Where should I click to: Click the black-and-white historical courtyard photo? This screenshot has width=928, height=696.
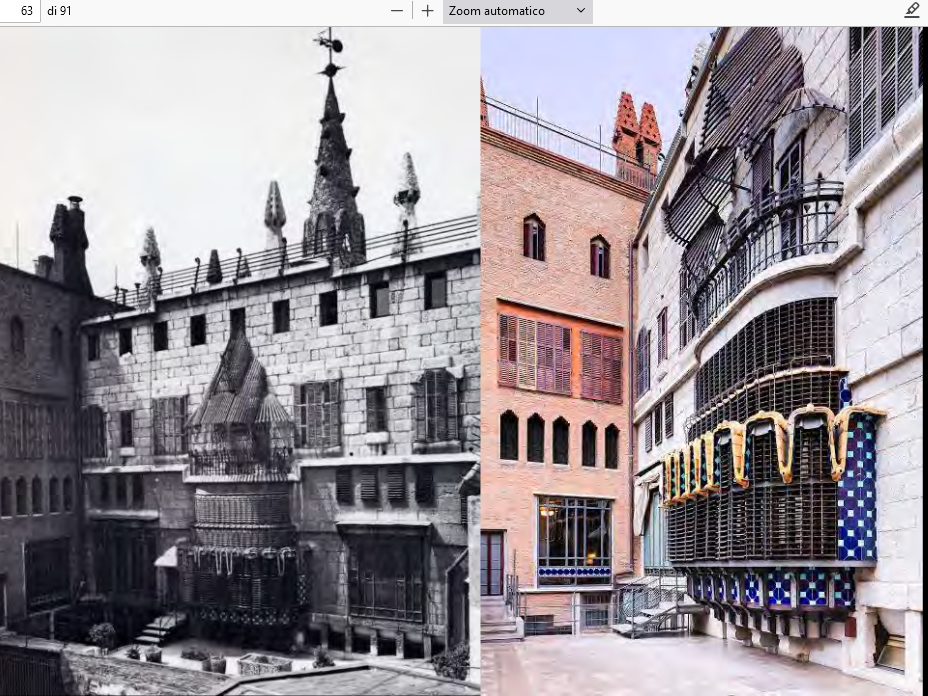click(240, 361)
